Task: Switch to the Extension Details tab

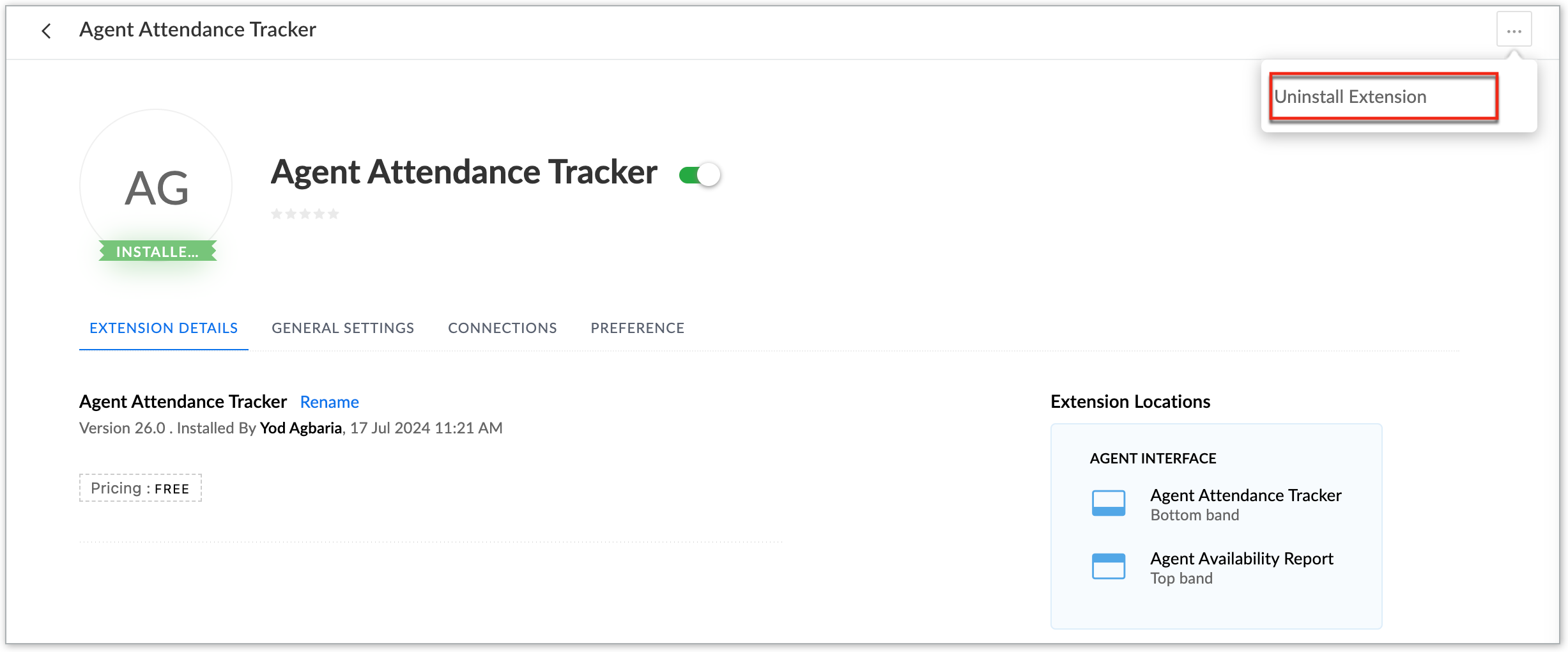Action: click(164, 328)
